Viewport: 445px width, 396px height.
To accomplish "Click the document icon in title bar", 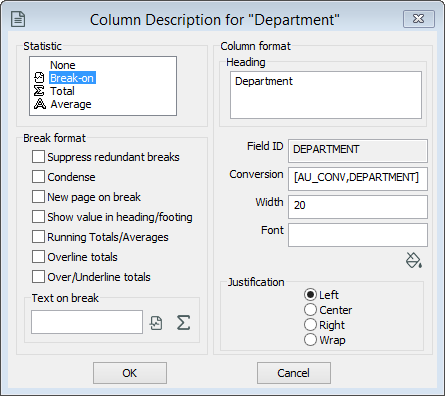I will pos(18,19).
